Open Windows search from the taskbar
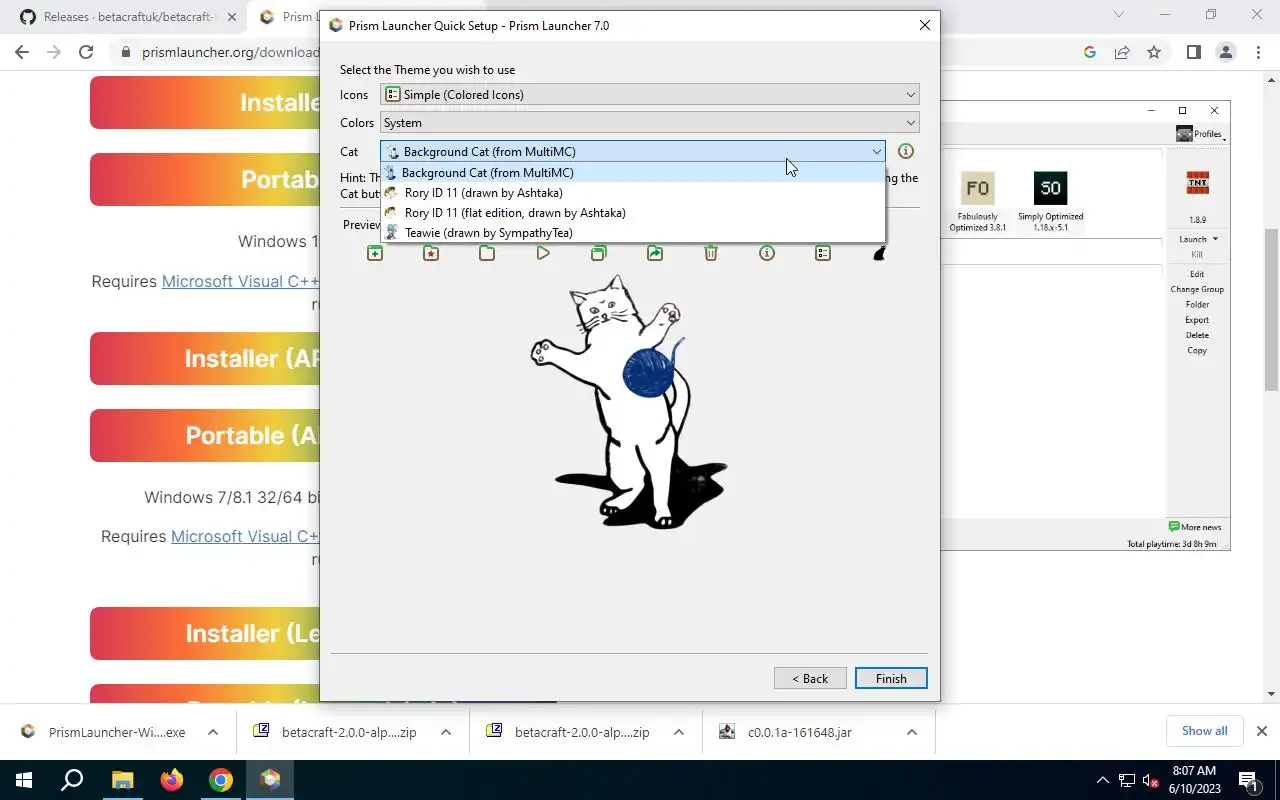The height and width of the screenshot is (800, 1280). (72, 780)
